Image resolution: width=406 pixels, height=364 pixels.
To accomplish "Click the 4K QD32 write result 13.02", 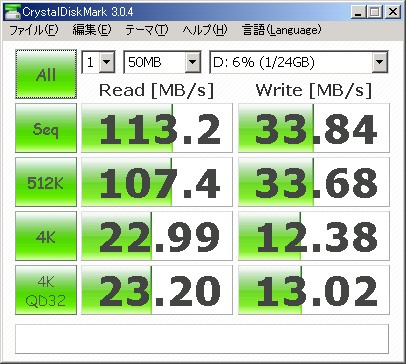I will click(314, 290).
